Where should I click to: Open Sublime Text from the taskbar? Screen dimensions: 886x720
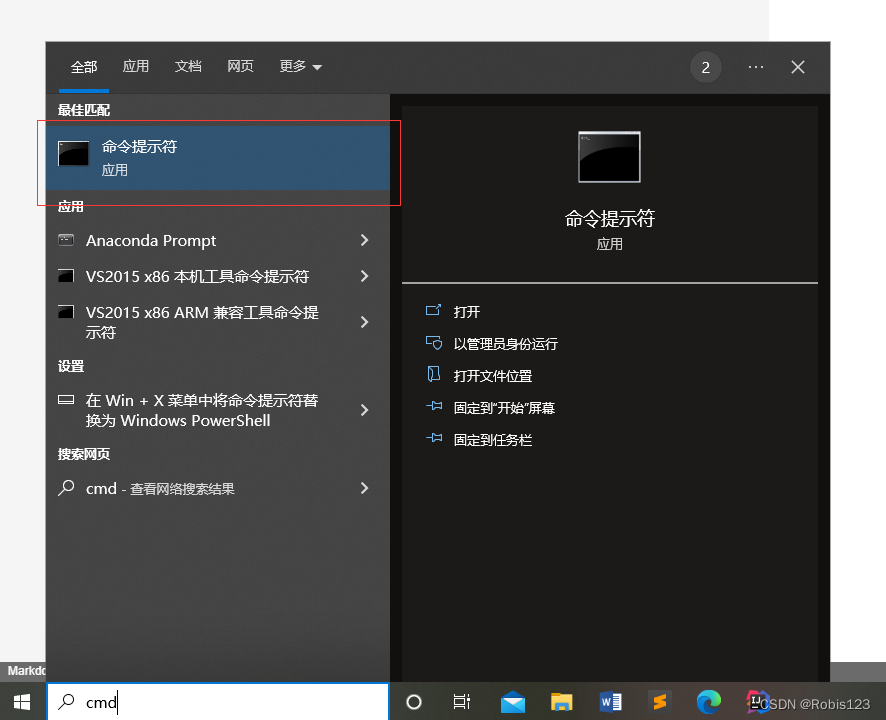click(660, 702)
